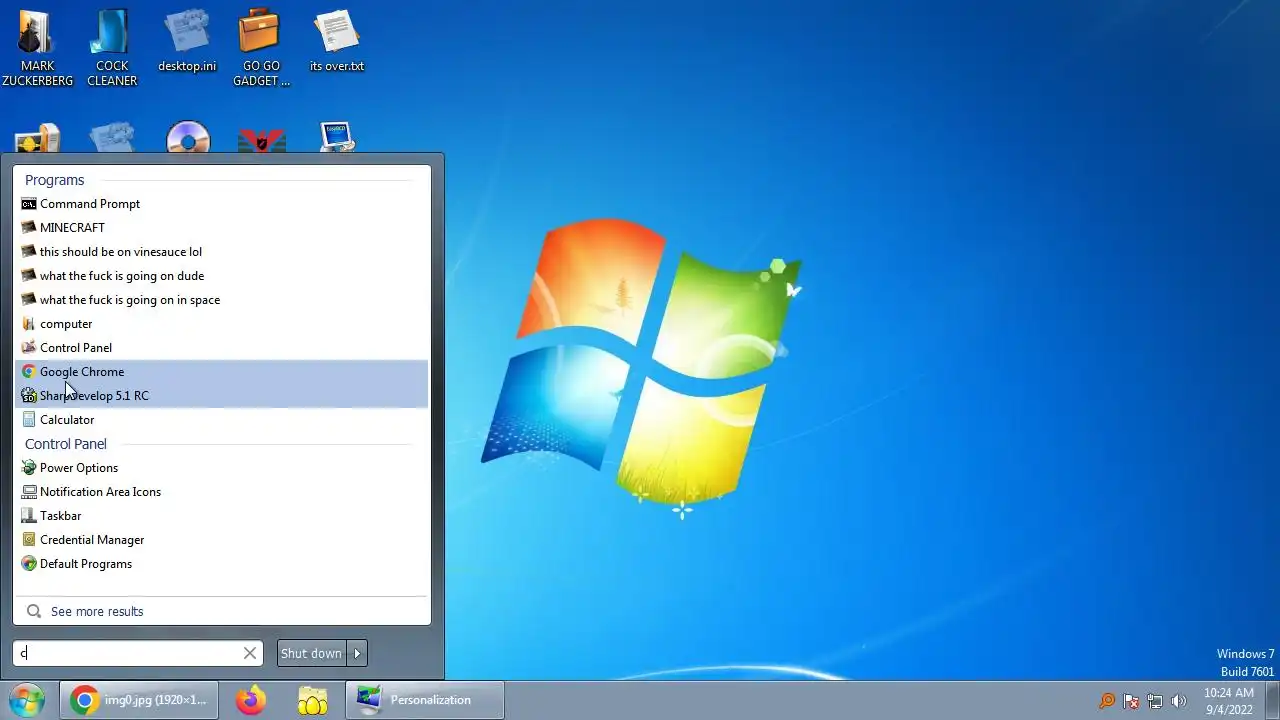Open Google Chrome from the Programs list
Viewport: 1280px width, 720px height.
(x=222, y=372)
